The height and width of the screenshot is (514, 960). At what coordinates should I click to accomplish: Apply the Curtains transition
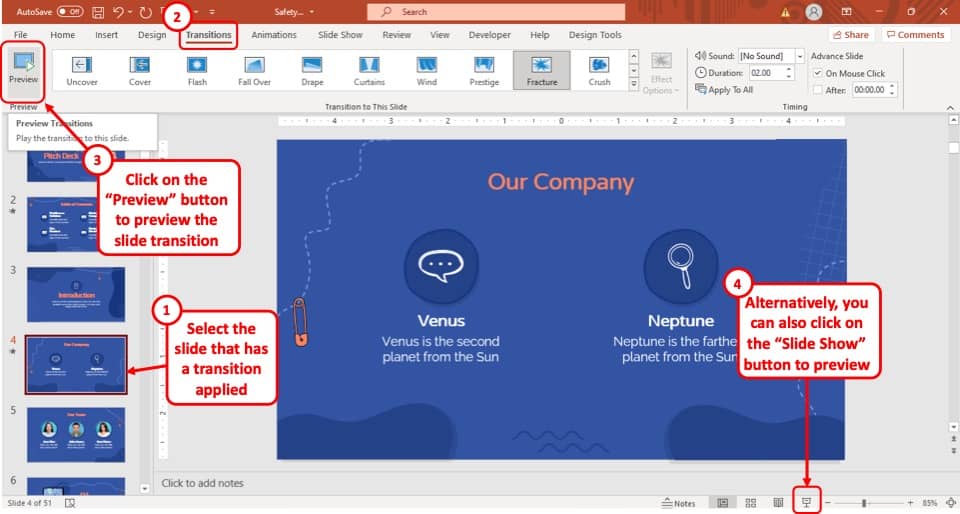pyautogui.click(x=369, y=71)
